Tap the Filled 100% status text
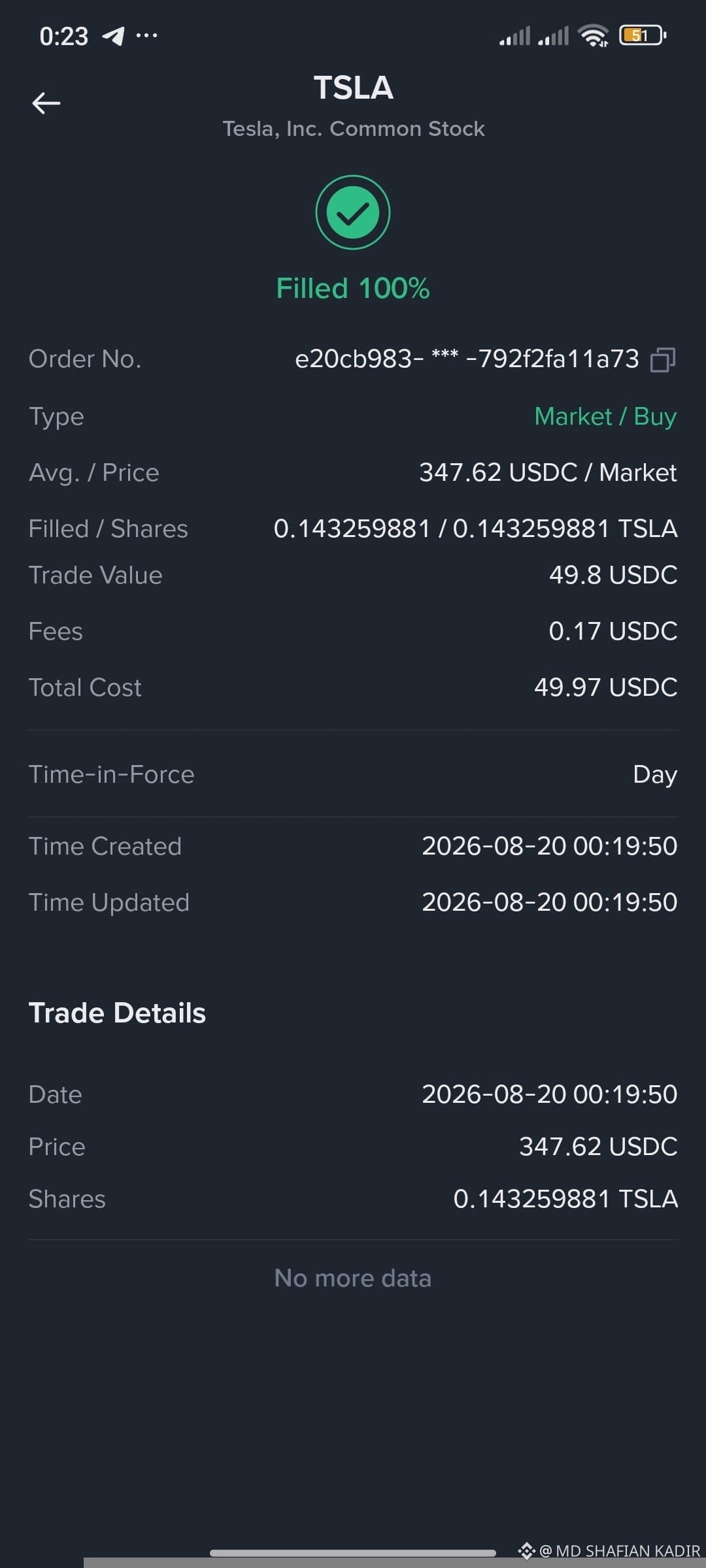Screen dimensions: 706x1568 click(x=353, y=288)
